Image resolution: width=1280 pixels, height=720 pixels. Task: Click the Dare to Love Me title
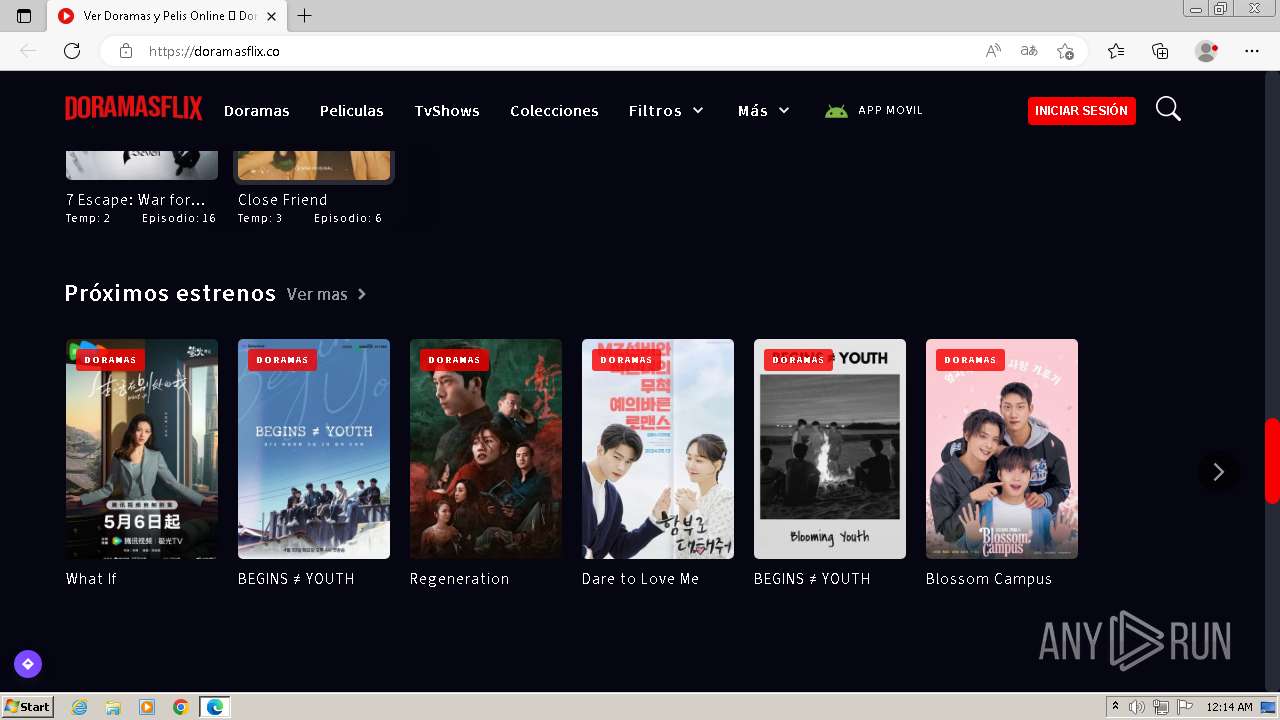641,579
